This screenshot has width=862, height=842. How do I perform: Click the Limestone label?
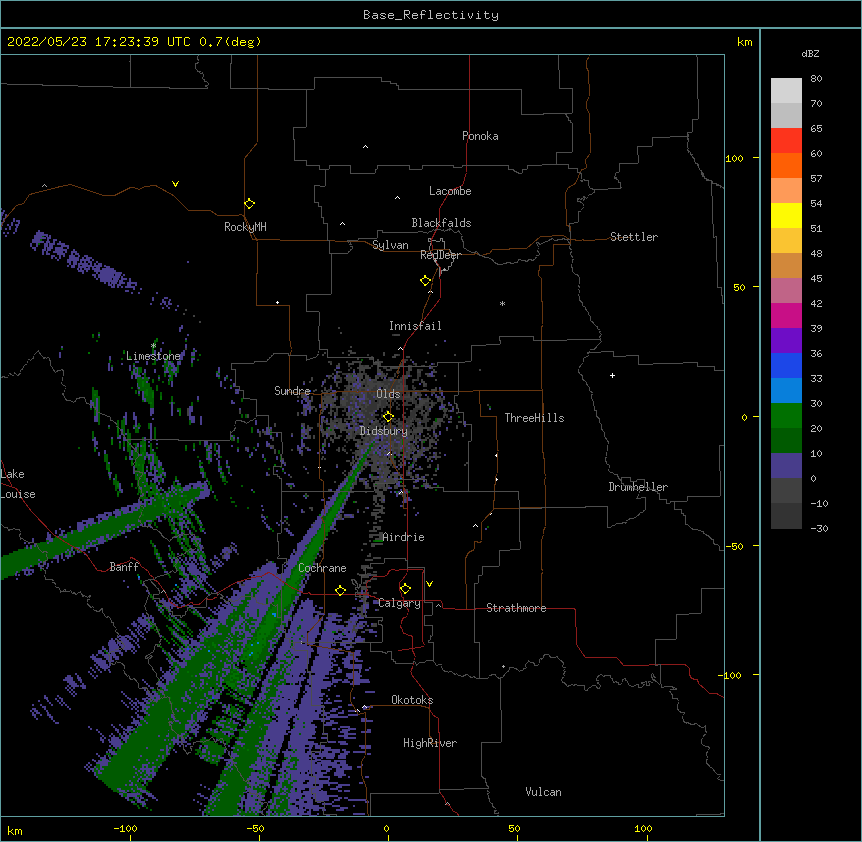[153, 356]
